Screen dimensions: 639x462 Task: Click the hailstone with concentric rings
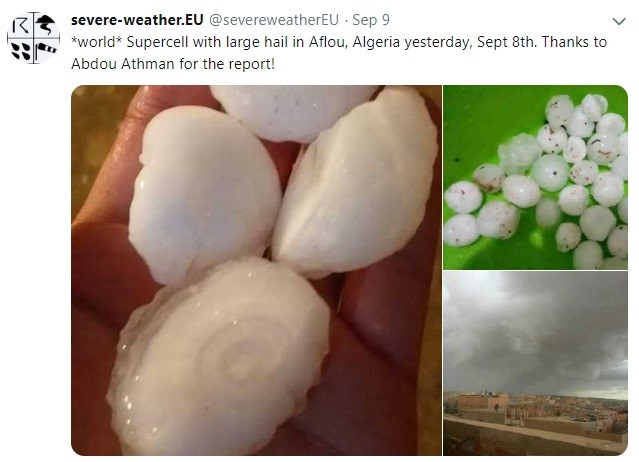tap(219, 356)
